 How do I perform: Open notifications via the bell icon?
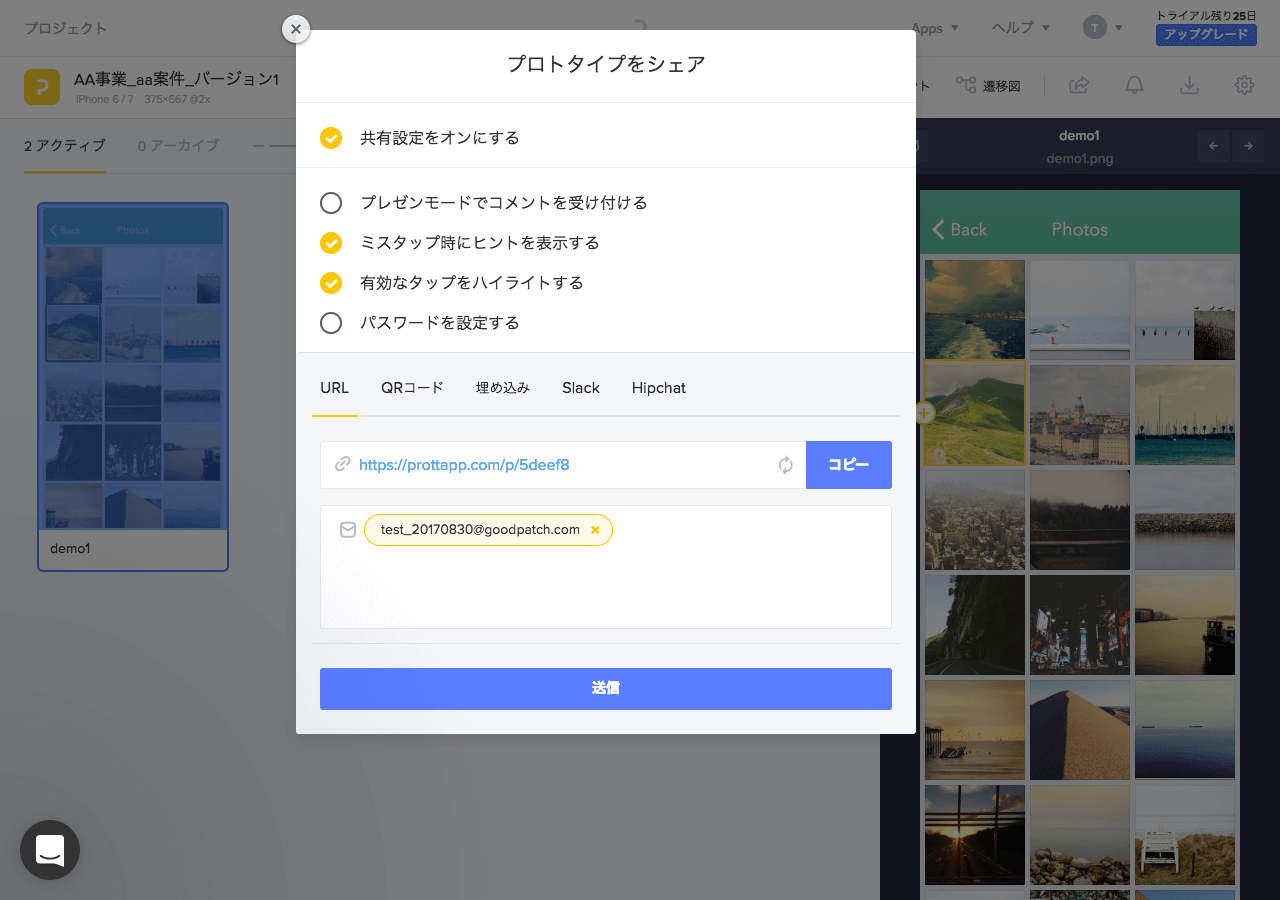[1134, 86]
